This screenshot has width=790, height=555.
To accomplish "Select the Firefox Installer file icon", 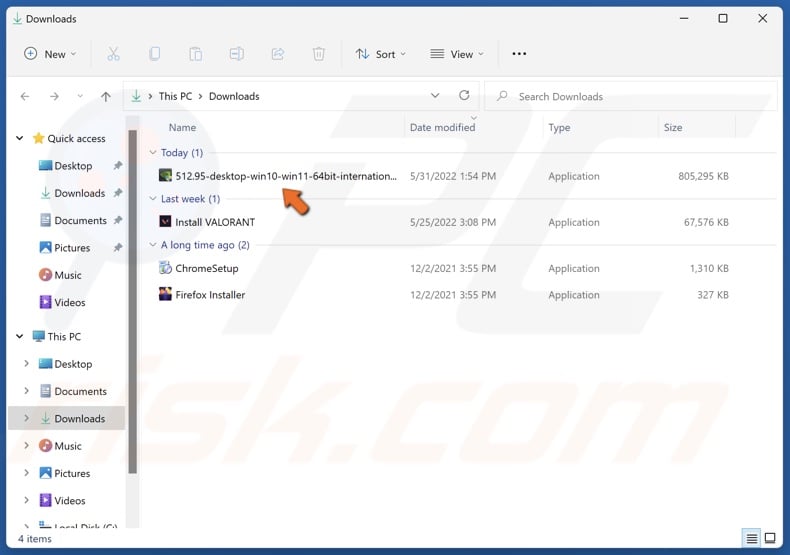I will (165, 294).
